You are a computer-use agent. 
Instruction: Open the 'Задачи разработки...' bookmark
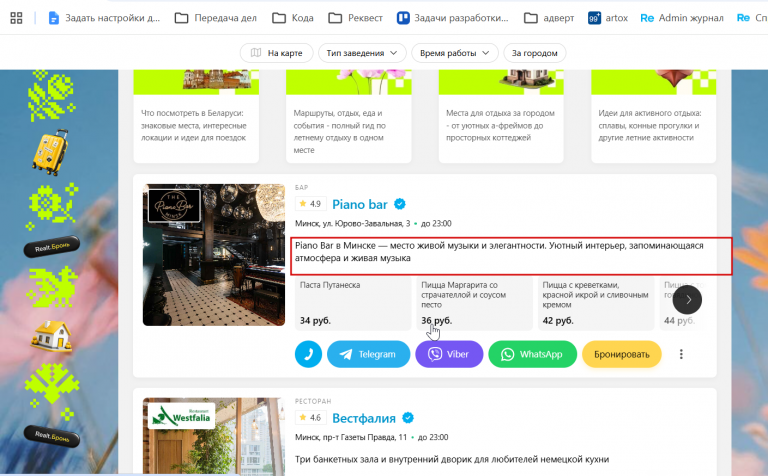click(x=453, y=18)
